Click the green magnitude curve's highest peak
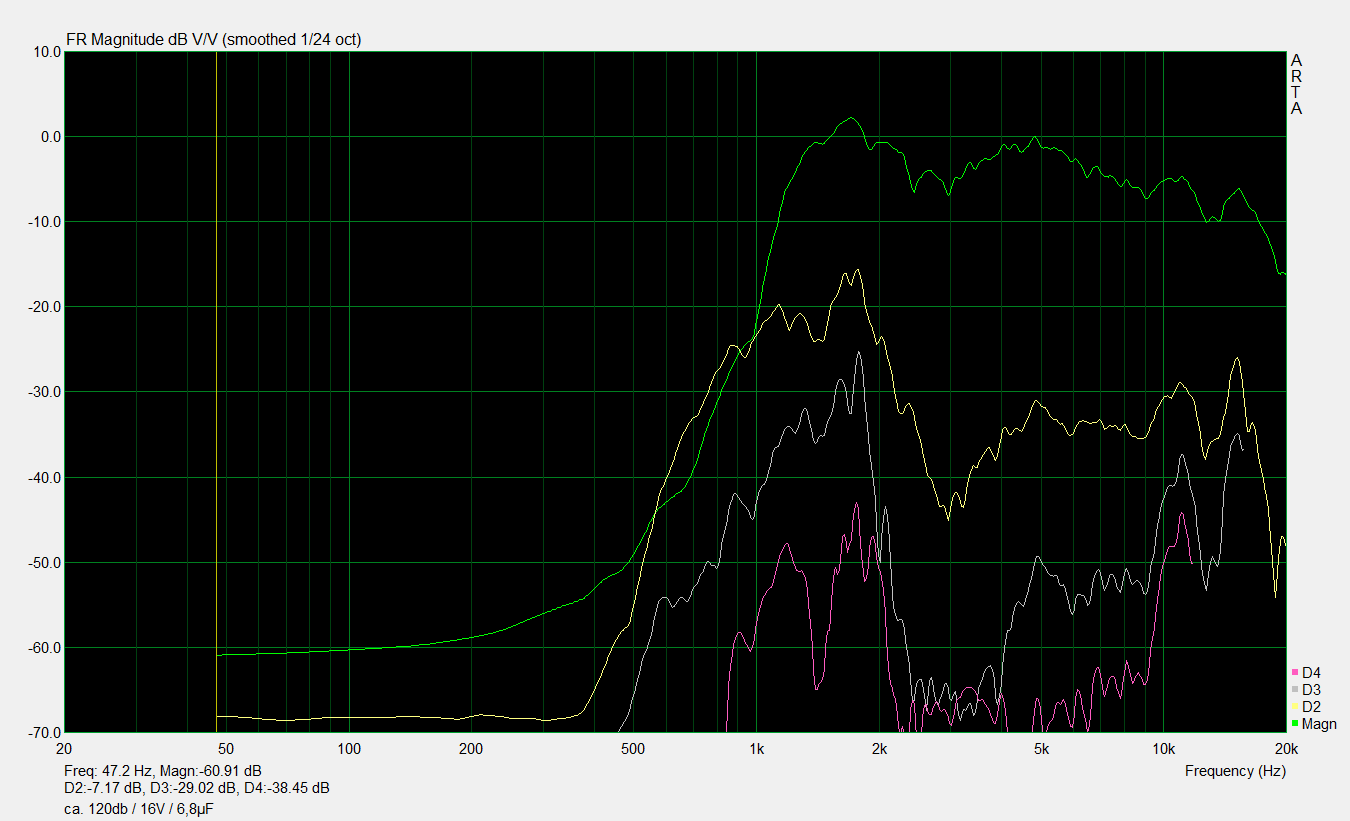The image size is (1350, 821). [x=851, y=118]
